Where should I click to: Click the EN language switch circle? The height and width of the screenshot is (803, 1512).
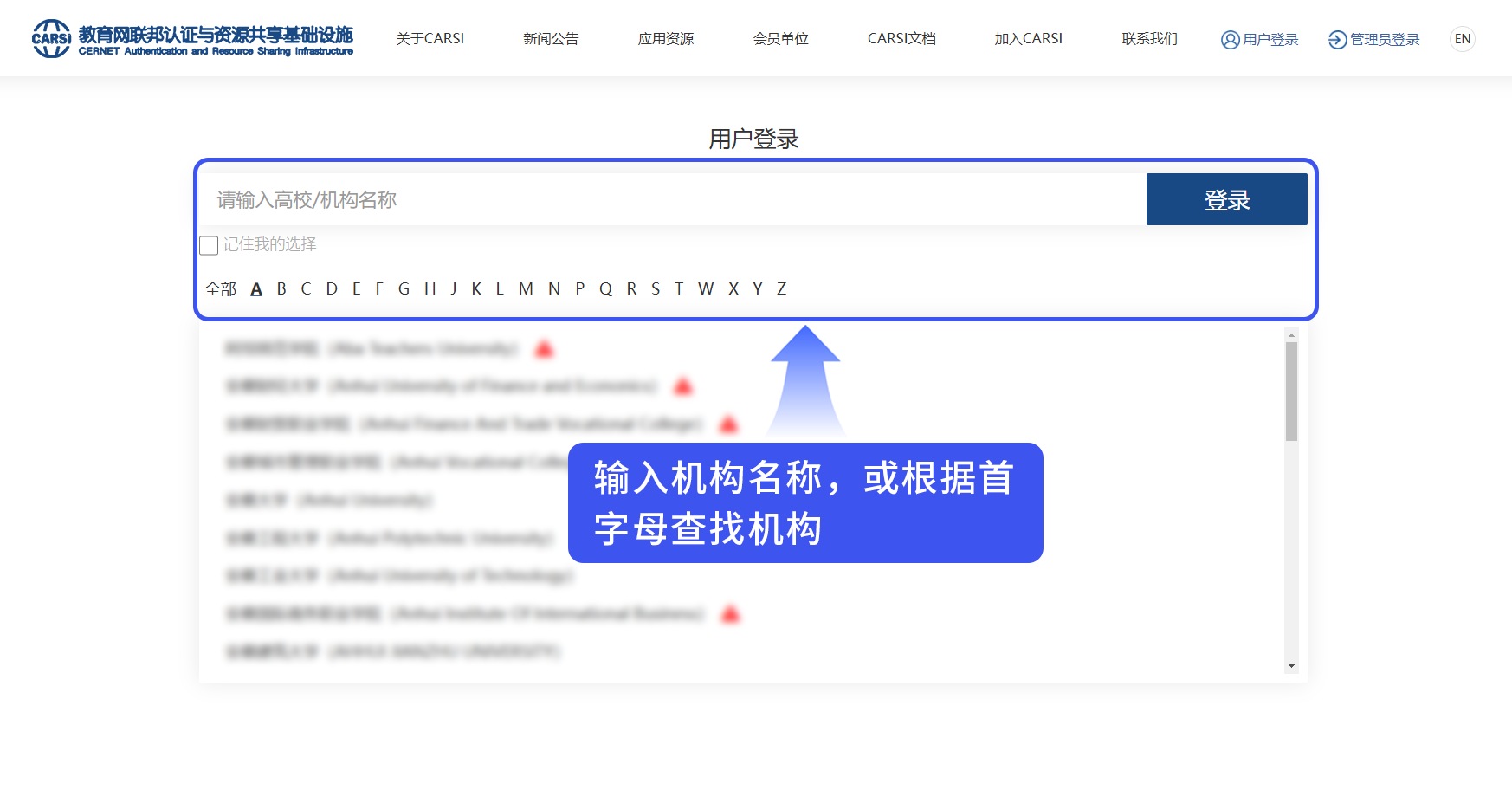coord(1462,38)
